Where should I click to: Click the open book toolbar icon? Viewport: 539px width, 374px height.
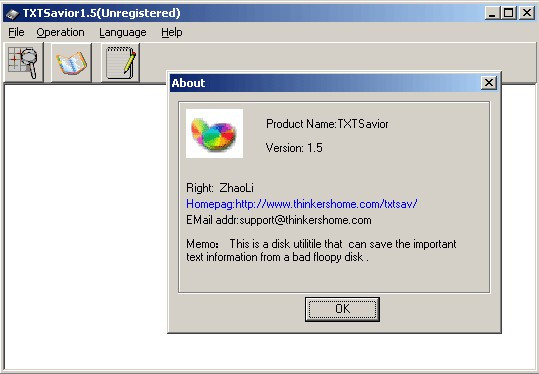(72, 63)
